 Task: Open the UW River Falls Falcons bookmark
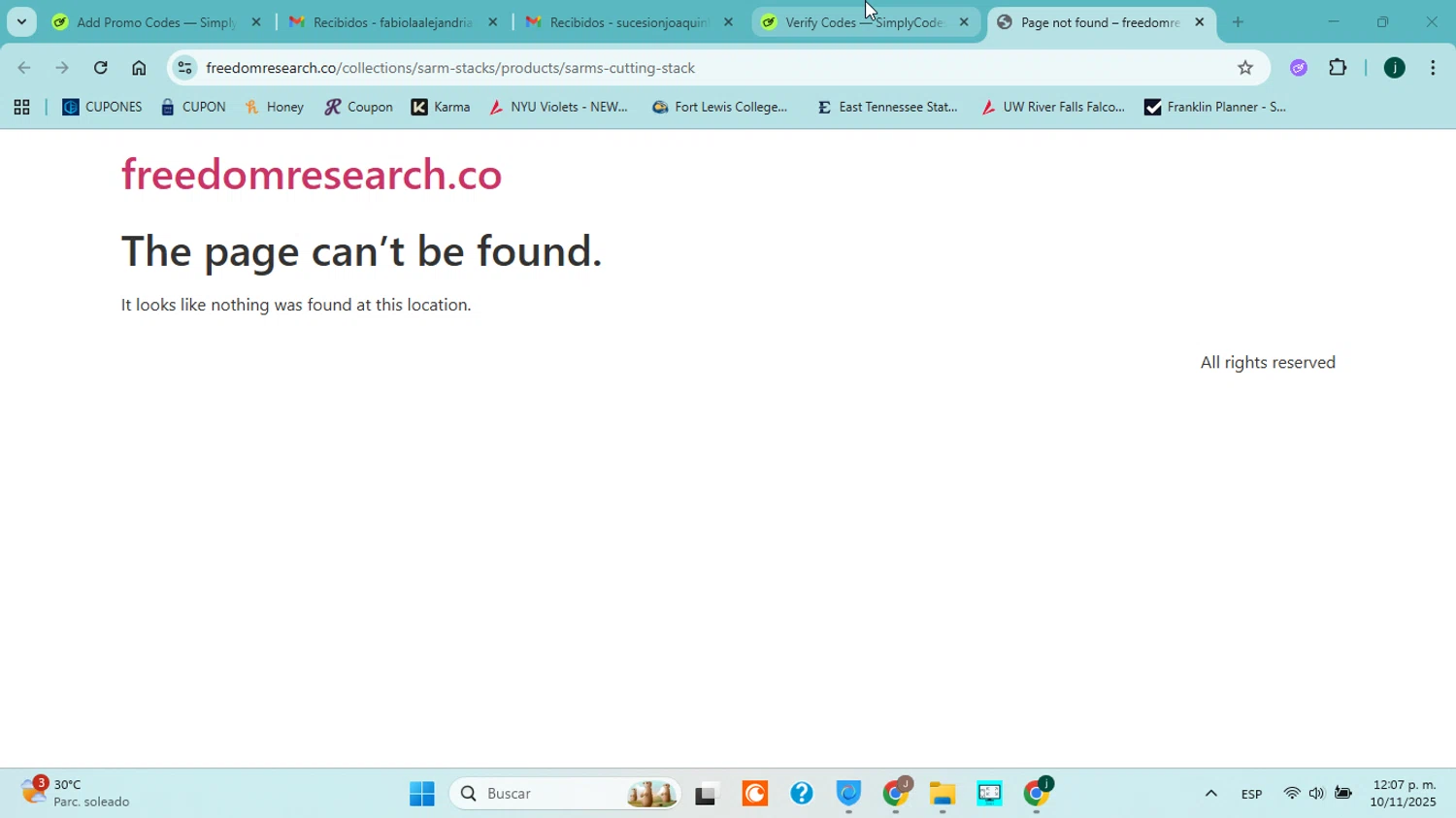point(1054,108)
